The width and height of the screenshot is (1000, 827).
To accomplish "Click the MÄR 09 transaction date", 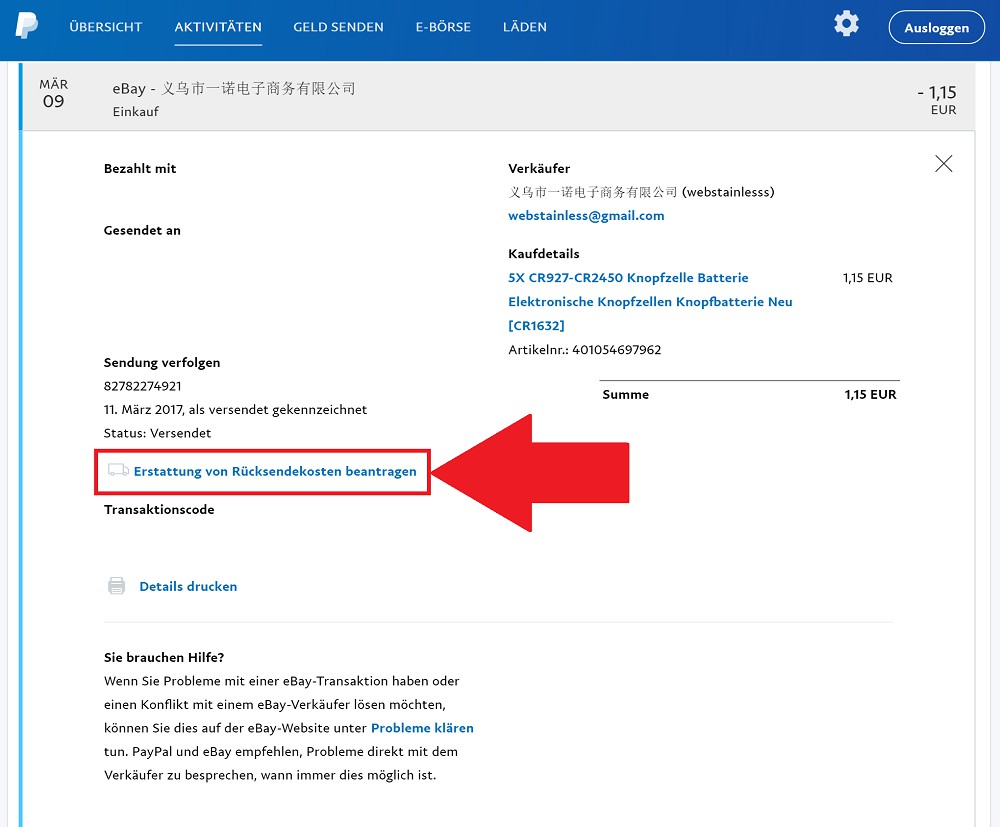I will pos(54,94).
